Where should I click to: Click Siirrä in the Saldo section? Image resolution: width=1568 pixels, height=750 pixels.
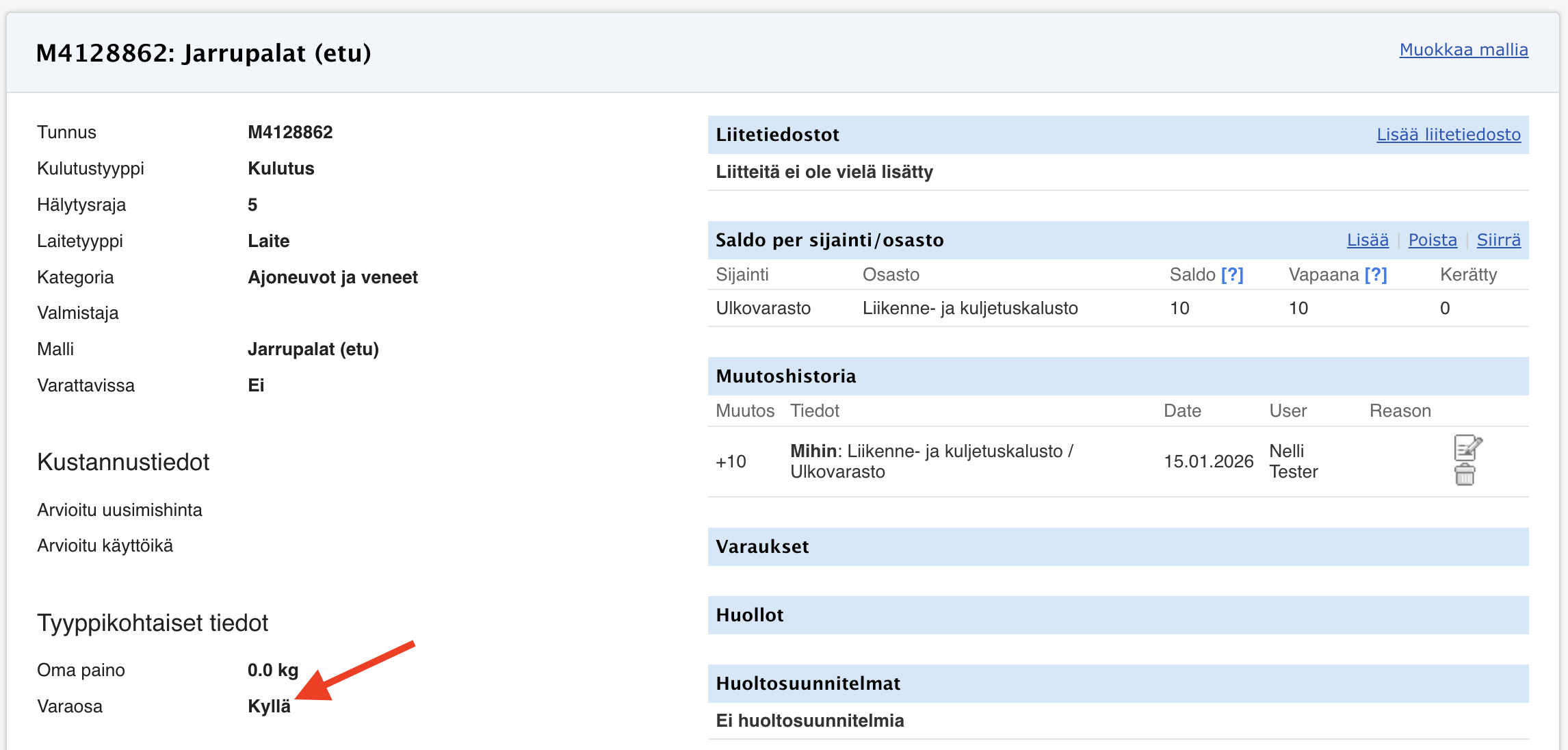(x=1498, y=240)
